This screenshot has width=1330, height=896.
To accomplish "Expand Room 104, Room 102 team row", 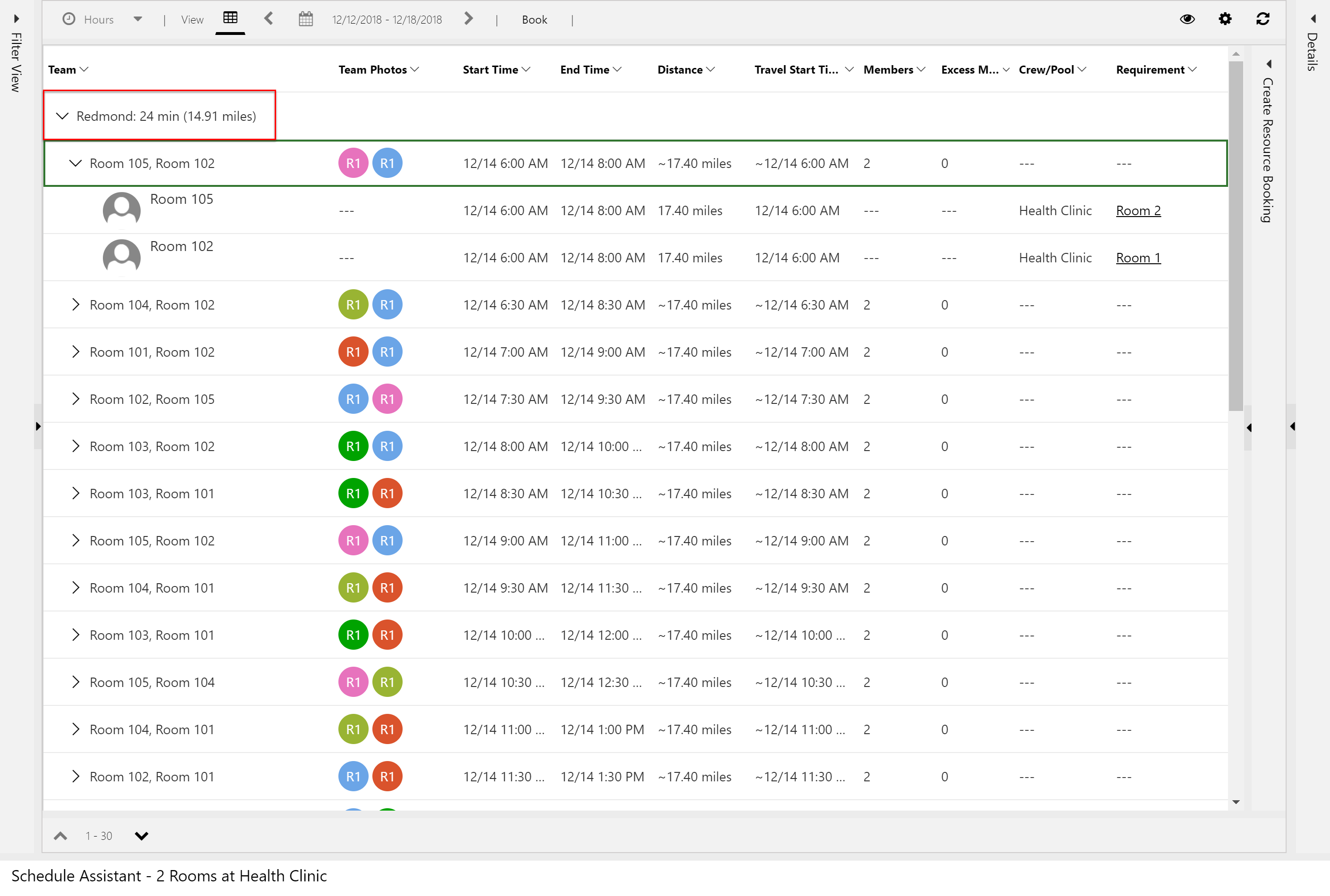I will pyautogui.click(x=74, y=305).
